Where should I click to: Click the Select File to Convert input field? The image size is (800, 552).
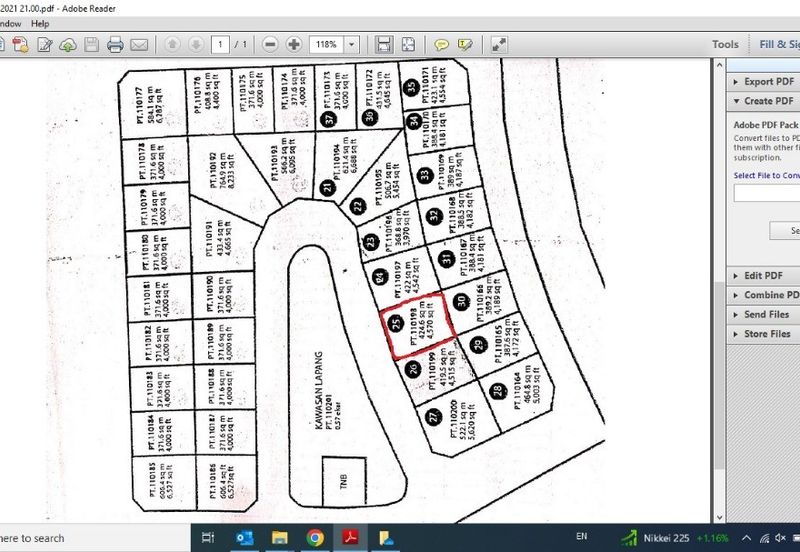766,192
